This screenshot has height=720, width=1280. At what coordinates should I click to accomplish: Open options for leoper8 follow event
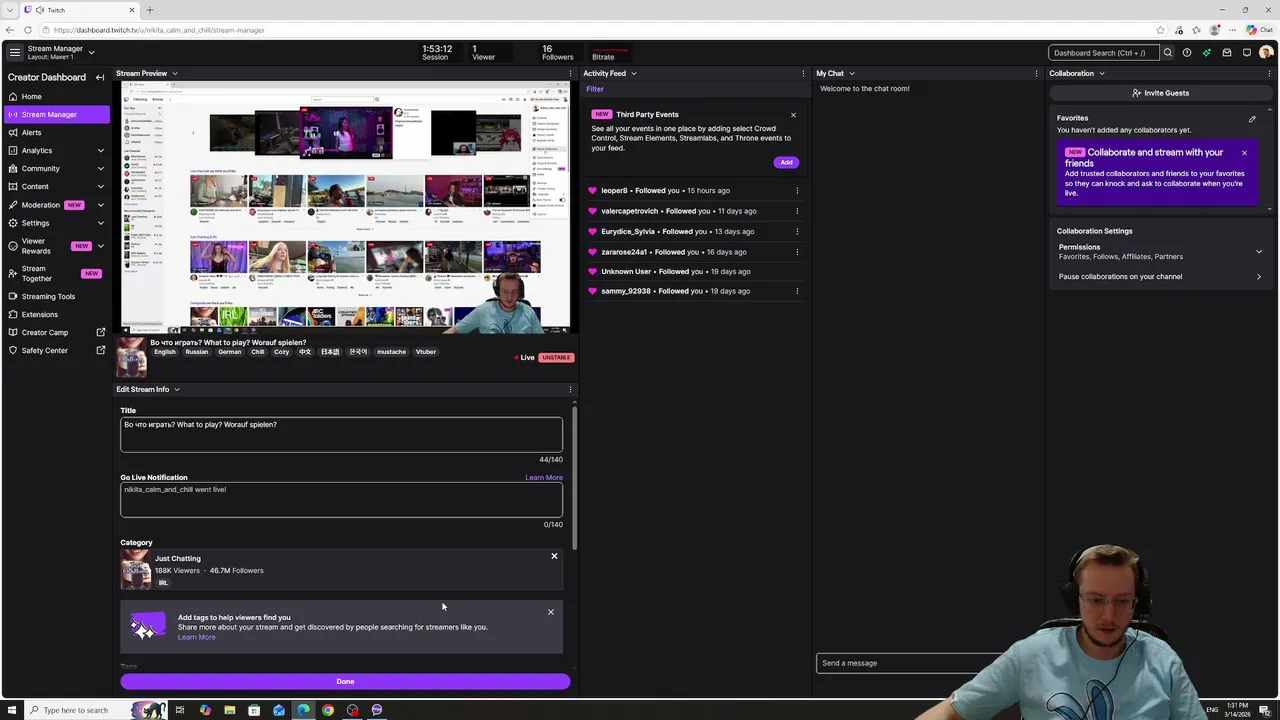click(797, 190)
